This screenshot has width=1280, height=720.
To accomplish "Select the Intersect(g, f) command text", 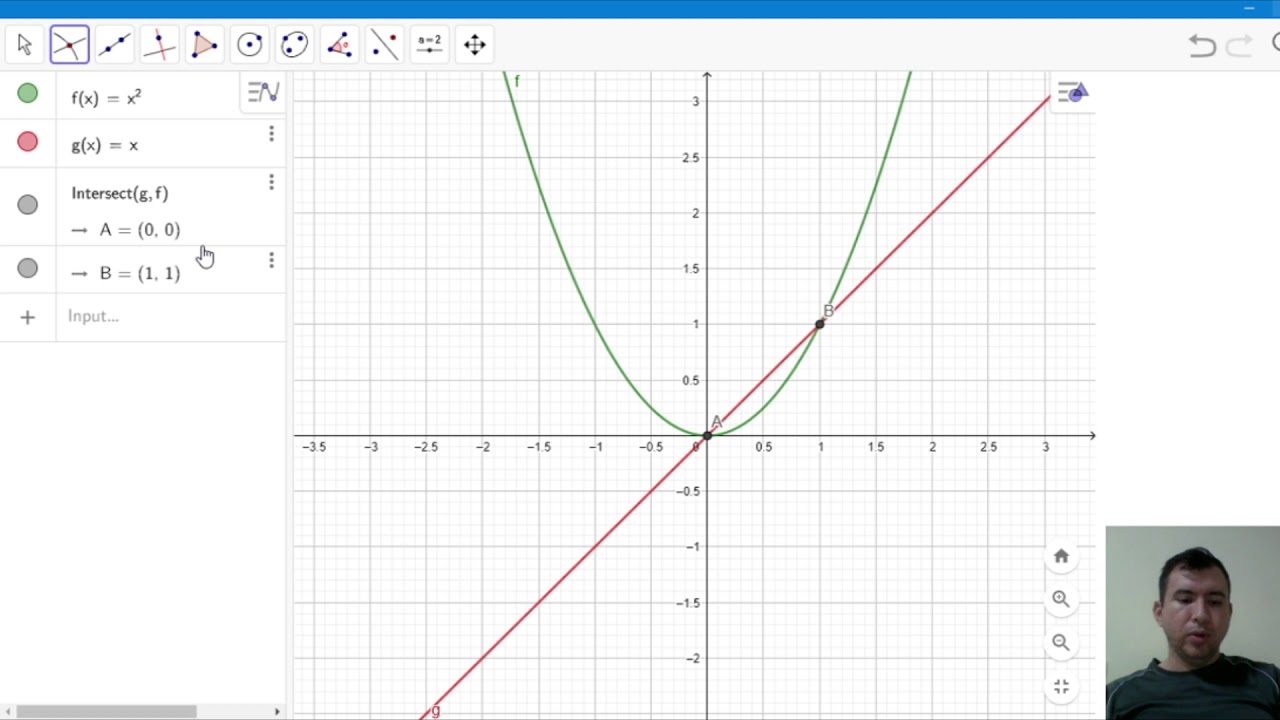I will 120,193.
